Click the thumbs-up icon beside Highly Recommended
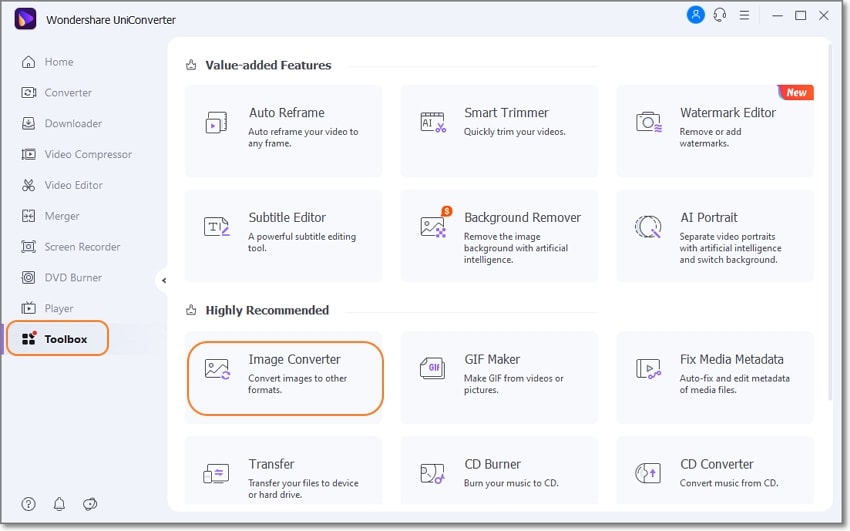Viewport: 850px width, 531px height. point(191,310)
